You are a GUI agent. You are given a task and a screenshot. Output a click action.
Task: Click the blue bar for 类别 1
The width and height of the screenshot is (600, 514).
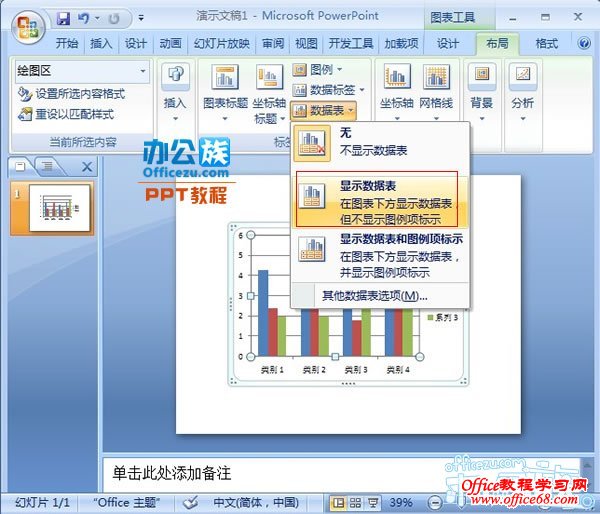coord(263,313)
